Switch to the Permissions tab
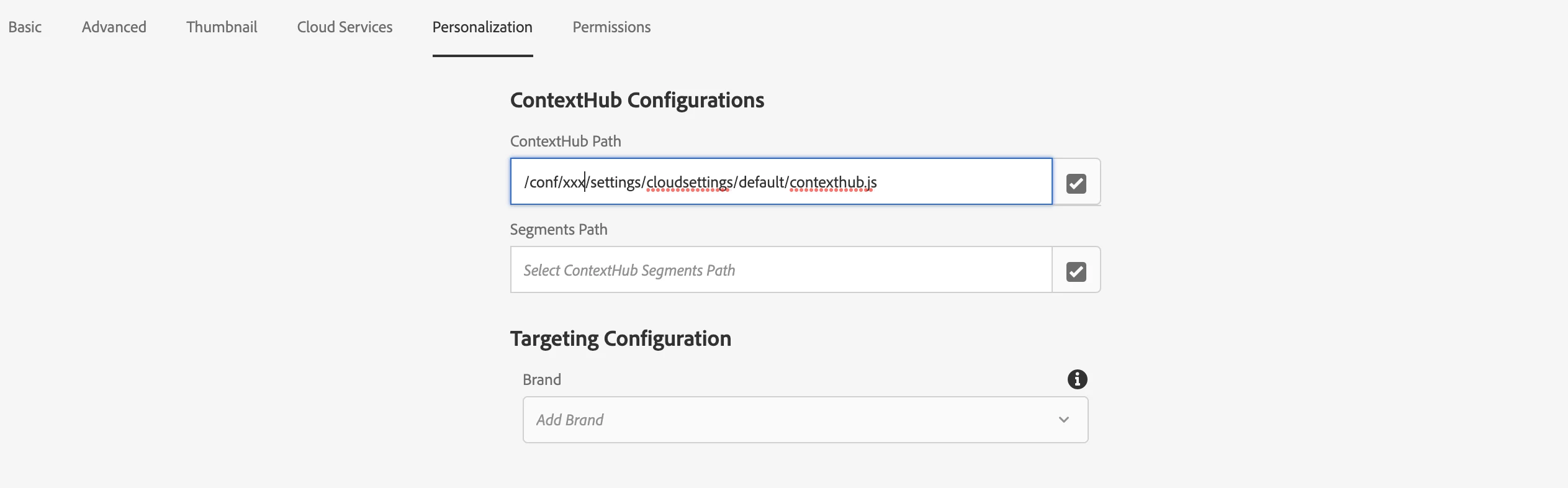1568x488 pixels. [611, 27]
